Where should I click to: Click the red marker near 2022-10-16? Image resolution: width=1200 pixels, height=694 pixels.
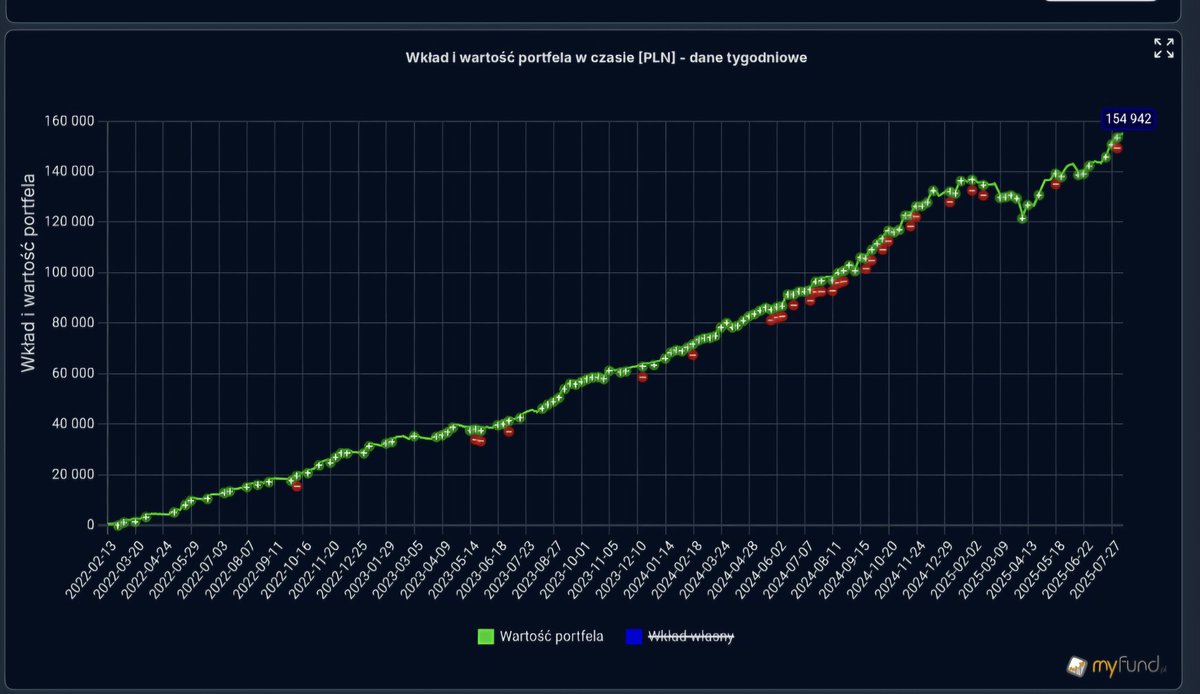coord(296,487)
